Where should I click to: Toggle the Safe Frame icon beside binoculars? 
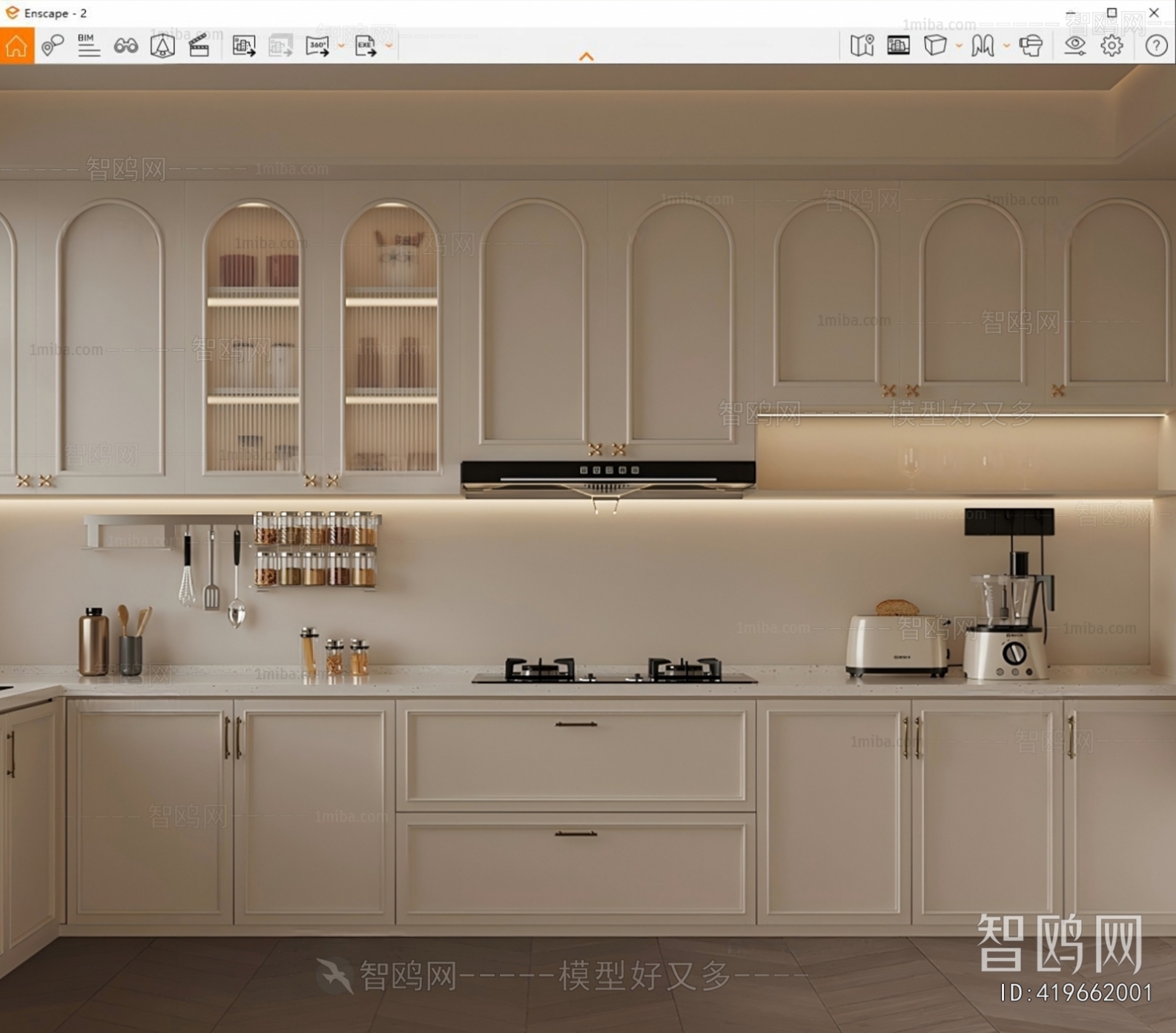[x=162, y=46]
